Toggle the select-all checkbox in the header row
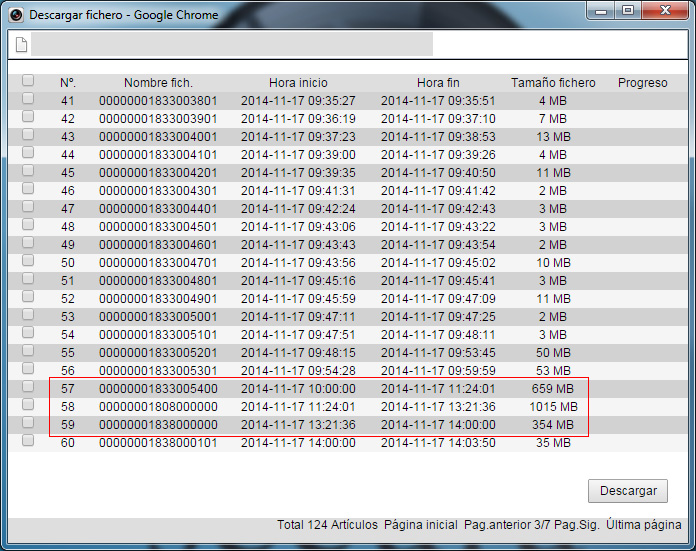The height and width of the screenshot is (551, 696). pyautogui.click(x=28, y=80)
